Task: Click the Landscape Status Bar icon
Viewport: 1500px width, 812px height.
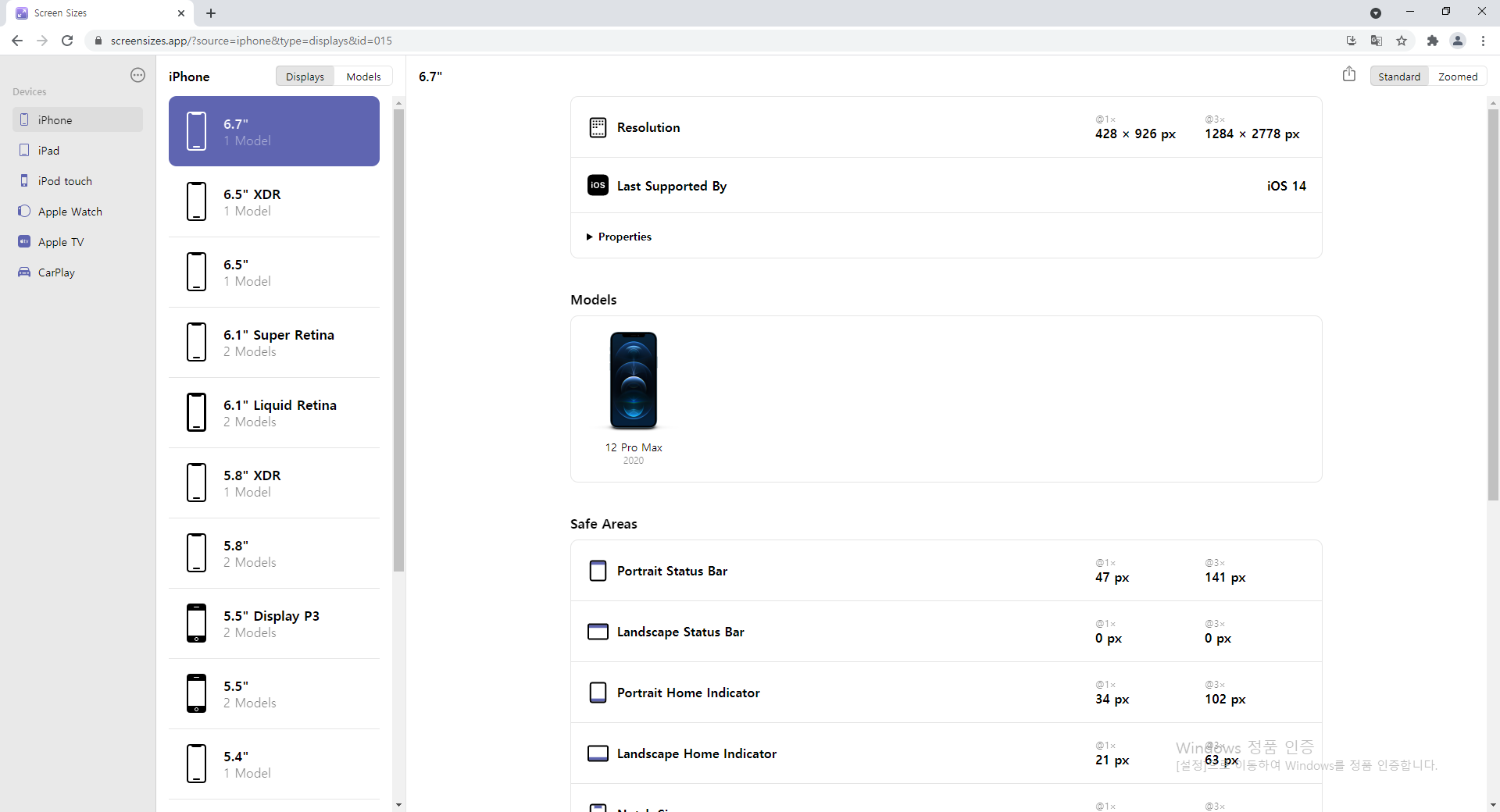Action: click(598, 632)
